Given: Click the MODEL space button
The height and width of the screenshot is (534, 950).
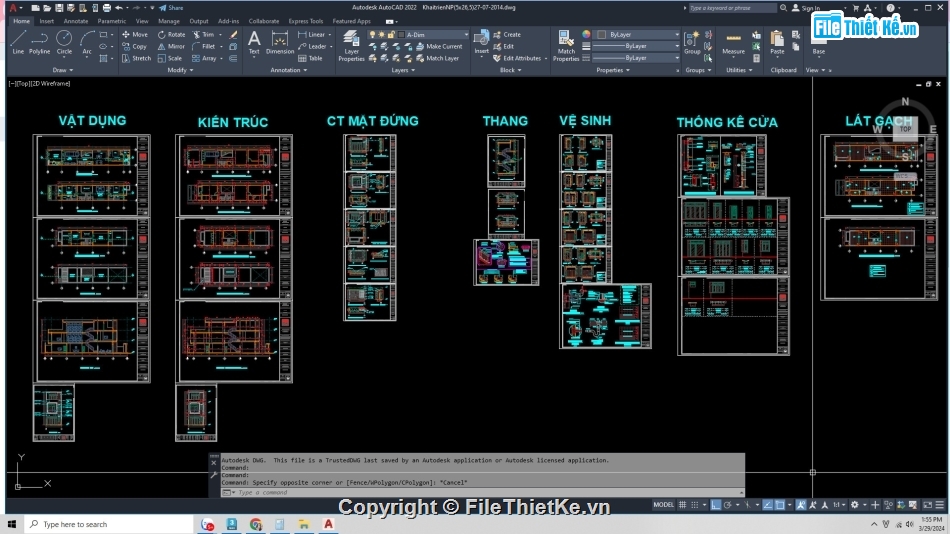Looking at the screenshot, I should 663,505.
